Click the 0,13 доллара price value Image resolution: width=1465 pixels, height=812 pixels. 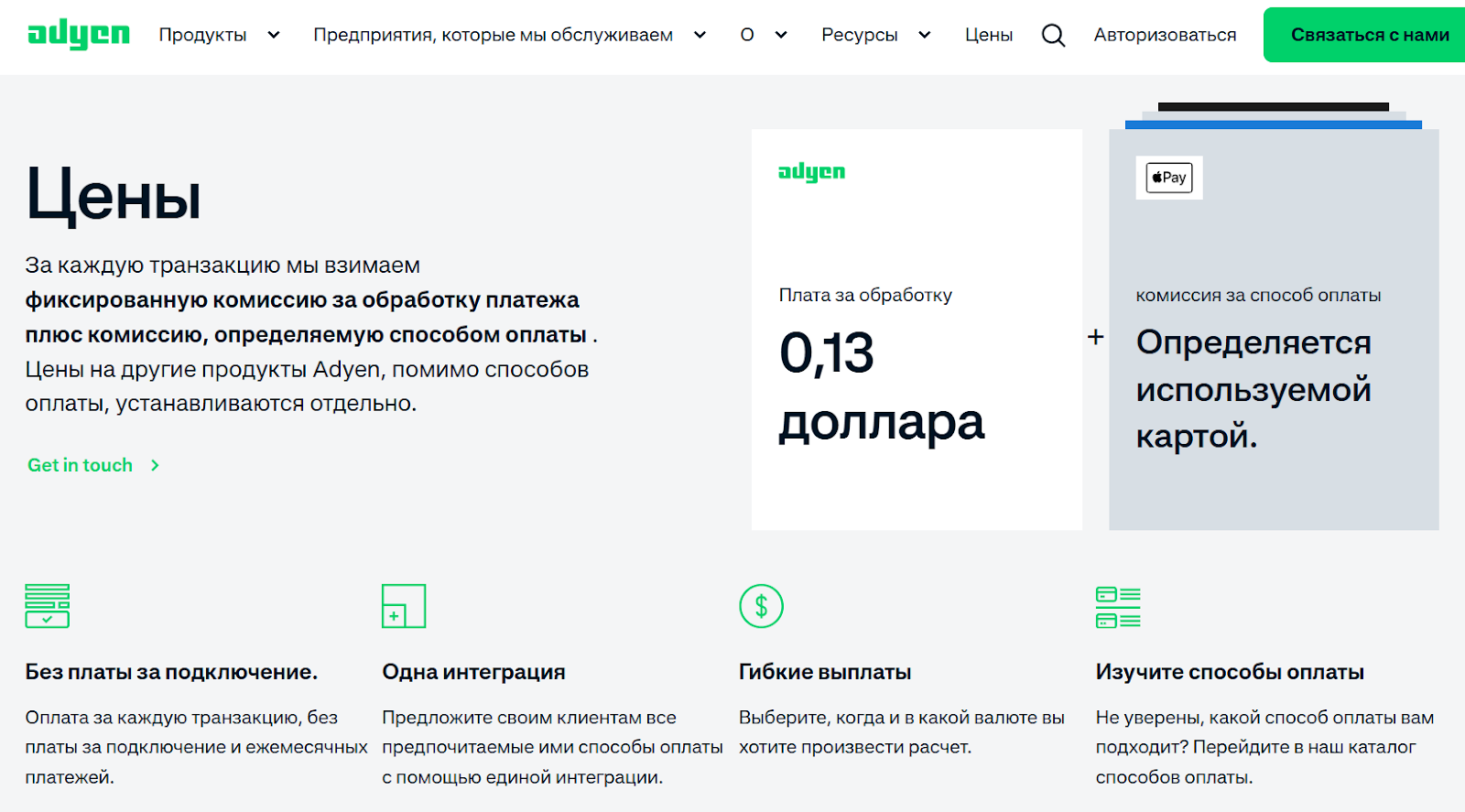coord(882,387)
